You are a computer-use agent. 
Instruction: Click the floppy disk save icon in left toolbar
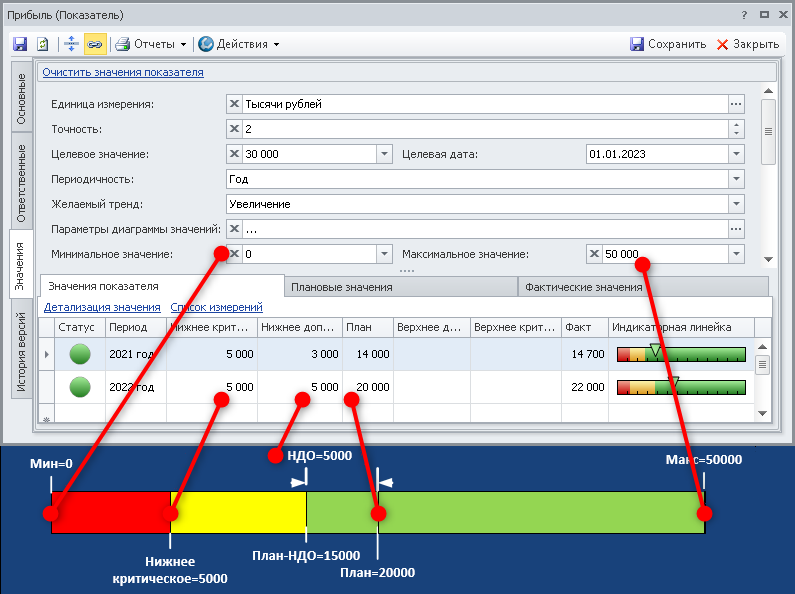19,44
